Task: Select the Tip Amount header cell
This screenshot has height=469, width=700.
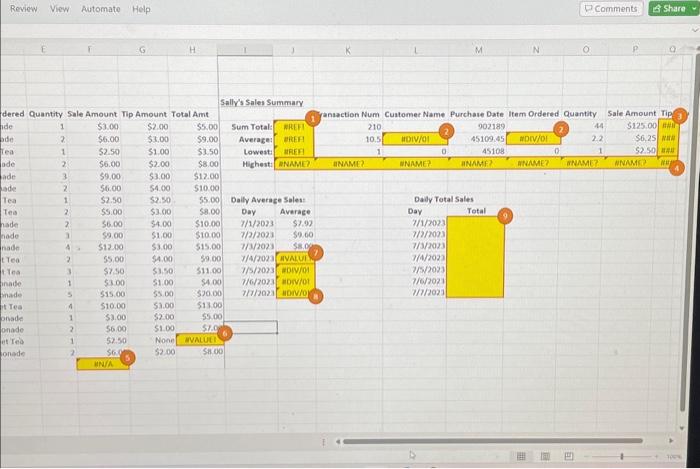Action: [144, 114]
